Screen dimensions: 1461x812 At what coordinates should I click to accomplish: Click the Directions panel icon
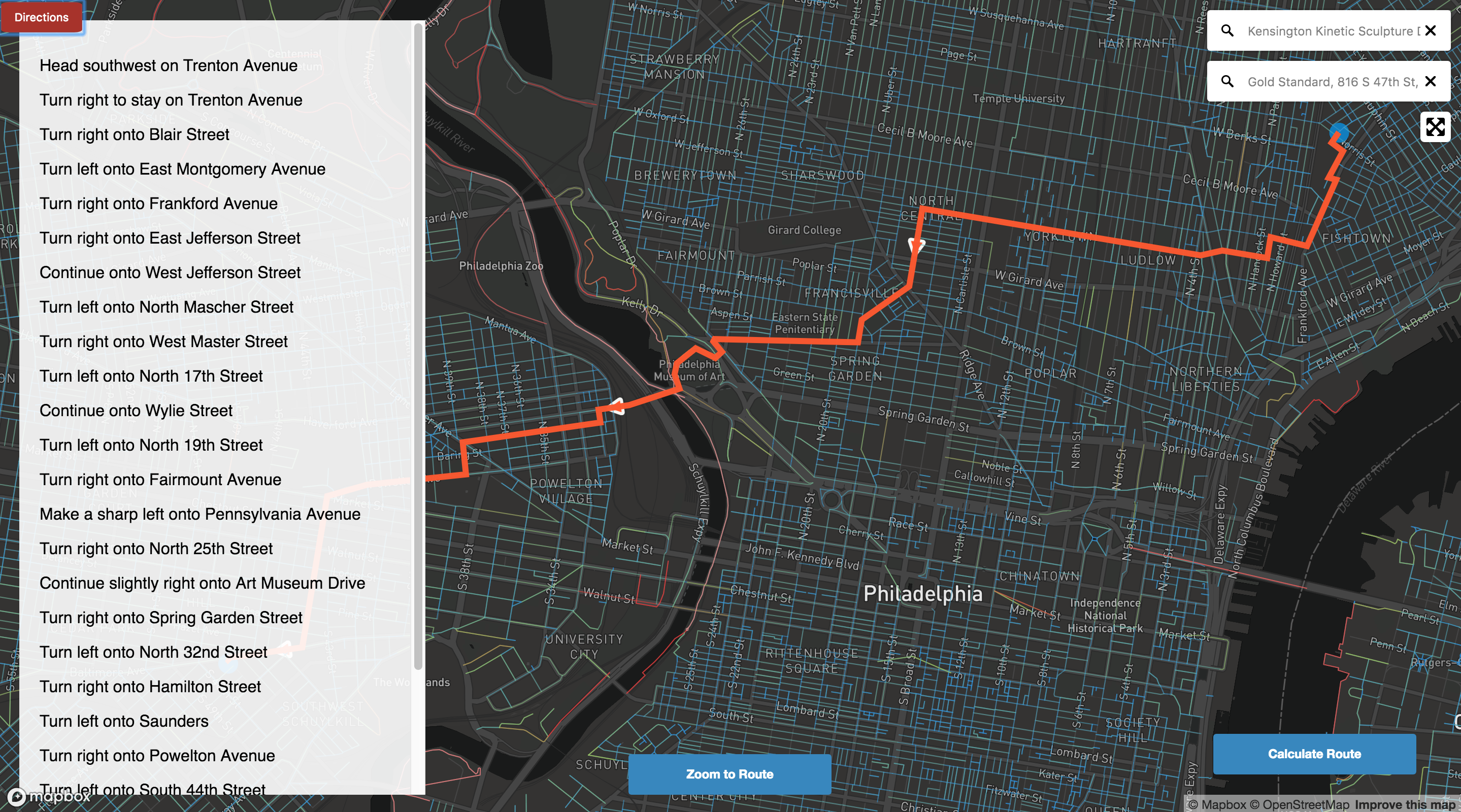pos(42,16)
